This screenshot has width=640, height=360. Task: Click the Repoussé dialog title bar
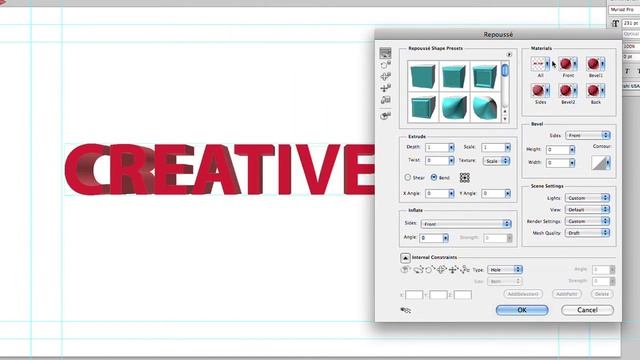point(498,35)
